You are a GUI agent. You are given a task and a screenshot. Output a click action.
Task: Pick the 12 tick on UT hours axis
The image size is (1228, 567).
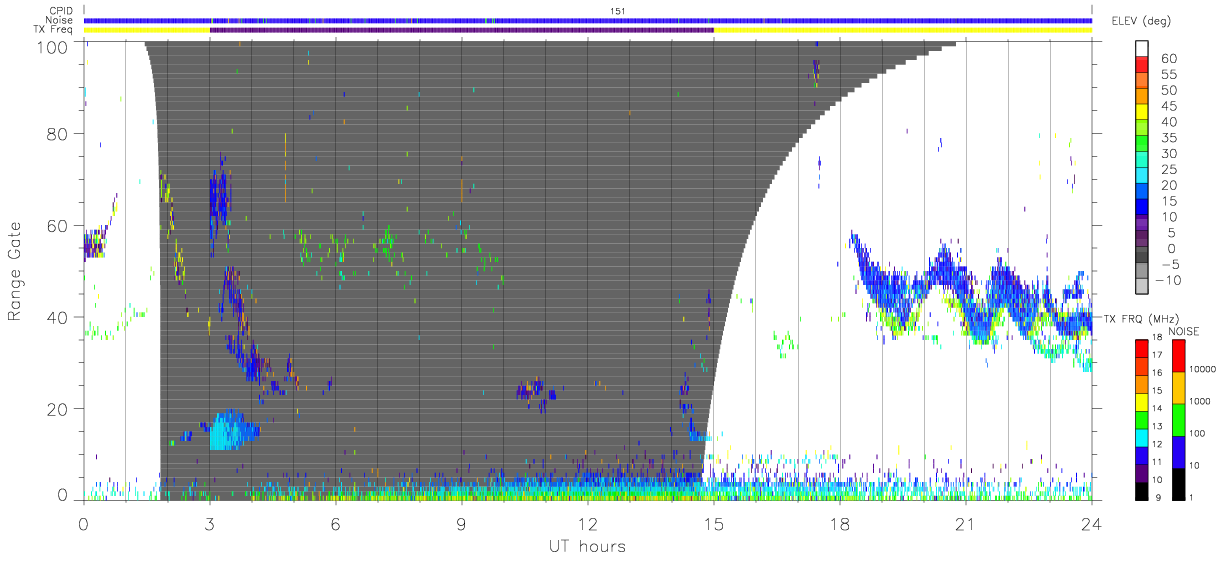(x=588, y=524)
